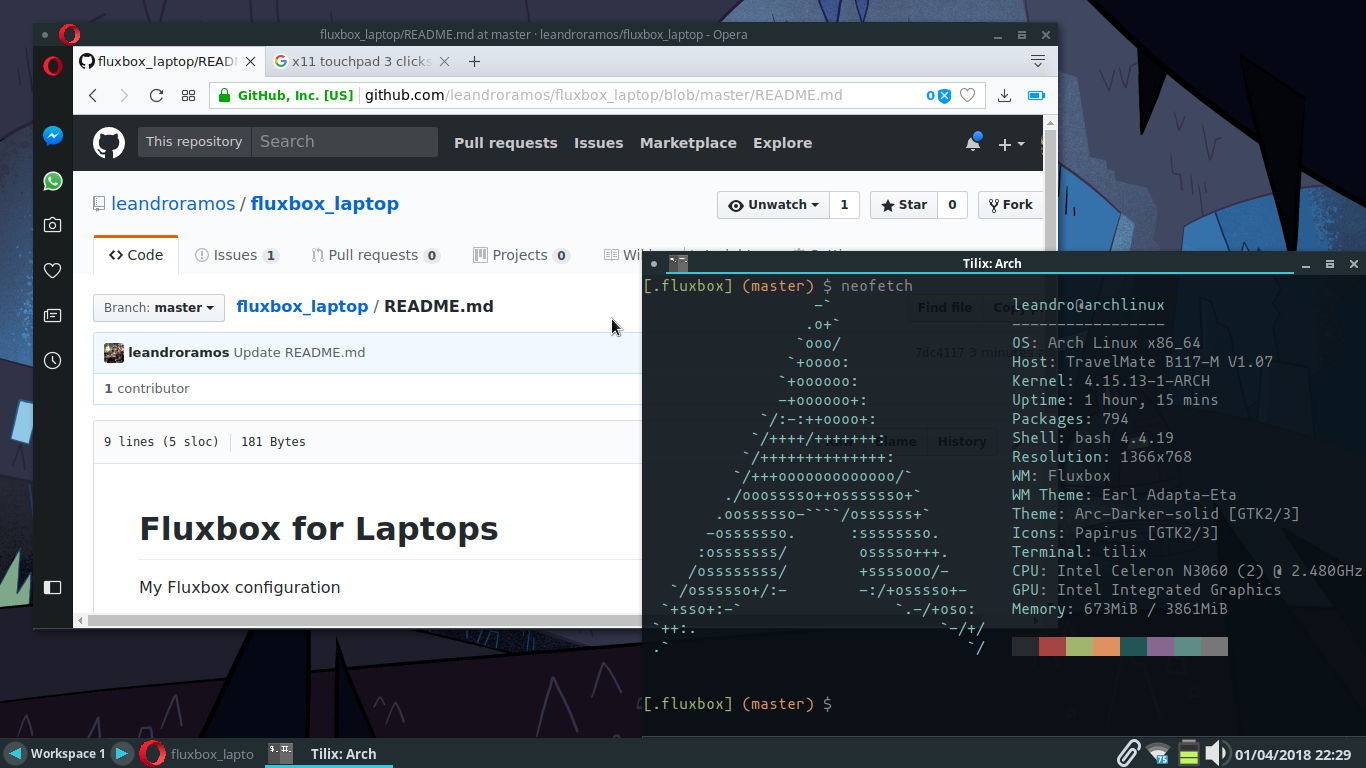Click the green color block in neofetch output
Image resolution: width=1366 pixels, height=768 pixels.
[1079, 647]
